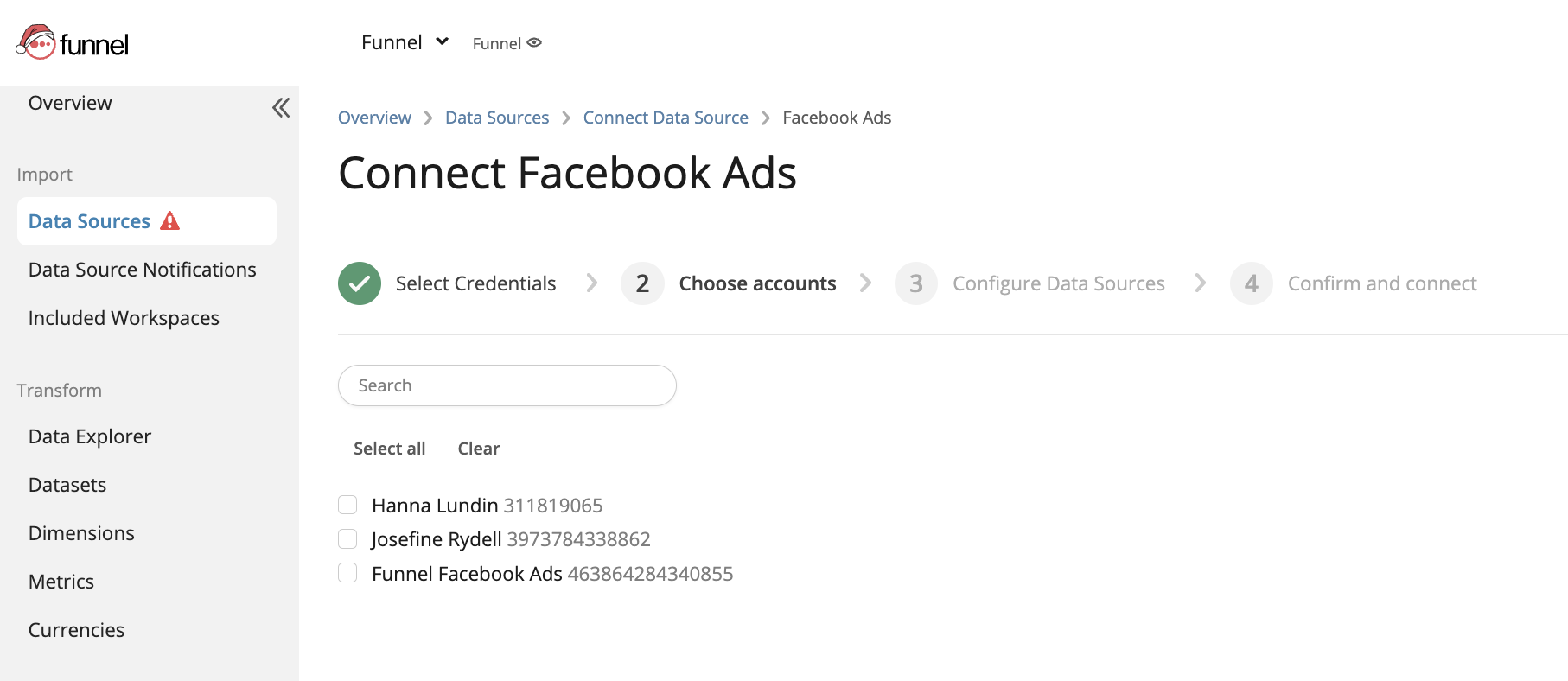Tick the Funnel Facebook Ads checkbox
Viewport: 1568px width, 681px height.
347,573
